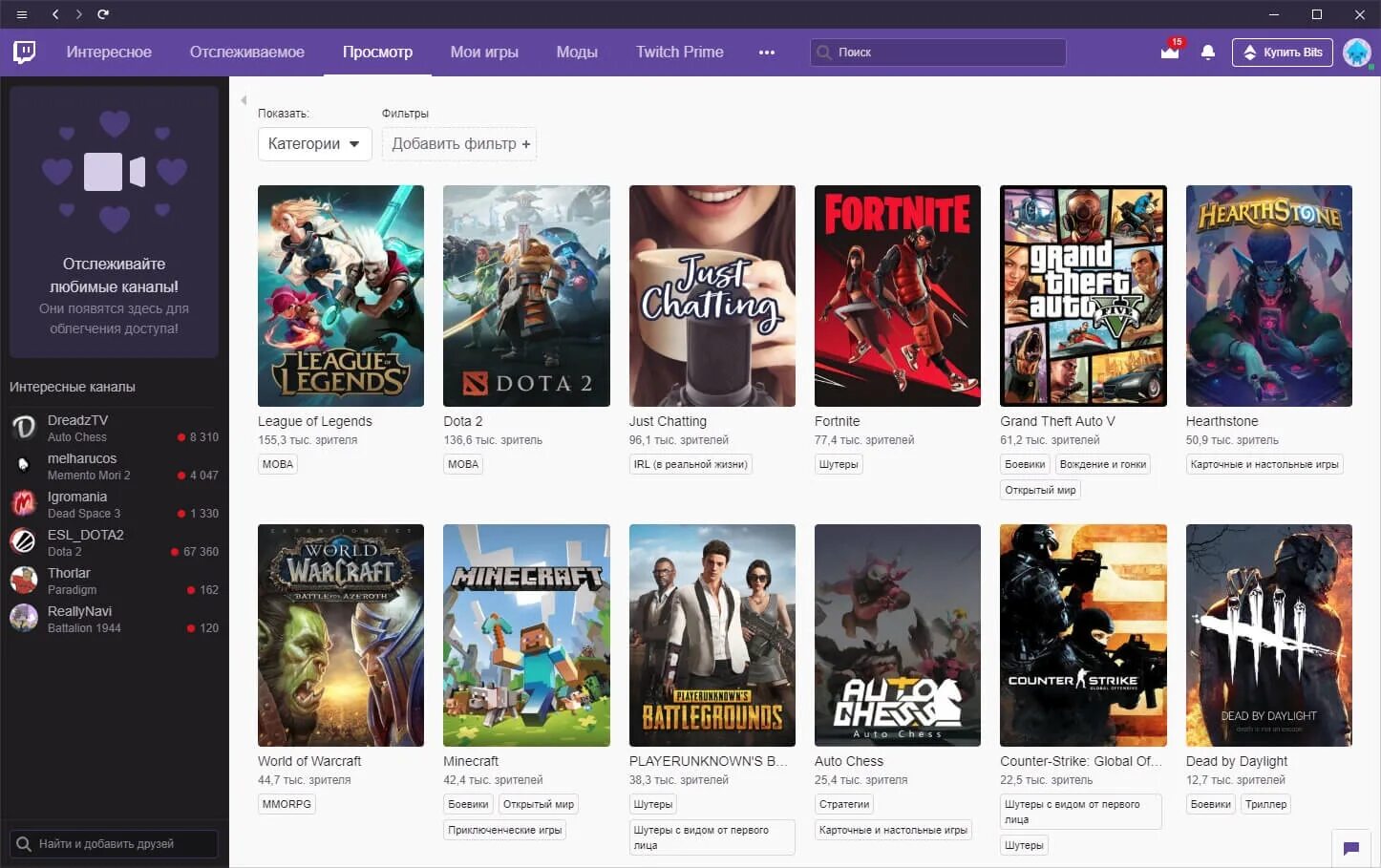Screen dimensions: 1381x868
Task: Switch to Отслеживаемое tab
Action: 246,53
